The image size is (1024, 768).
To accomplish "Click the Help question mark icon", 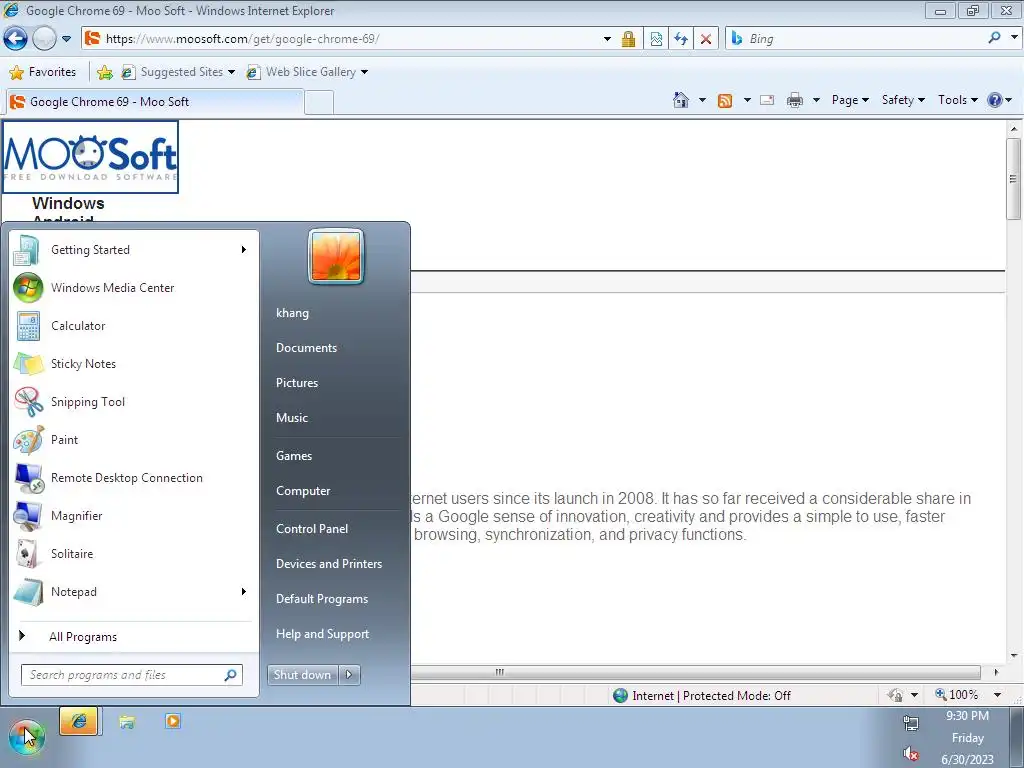I will pyautogui.click(x=995, y=100).
